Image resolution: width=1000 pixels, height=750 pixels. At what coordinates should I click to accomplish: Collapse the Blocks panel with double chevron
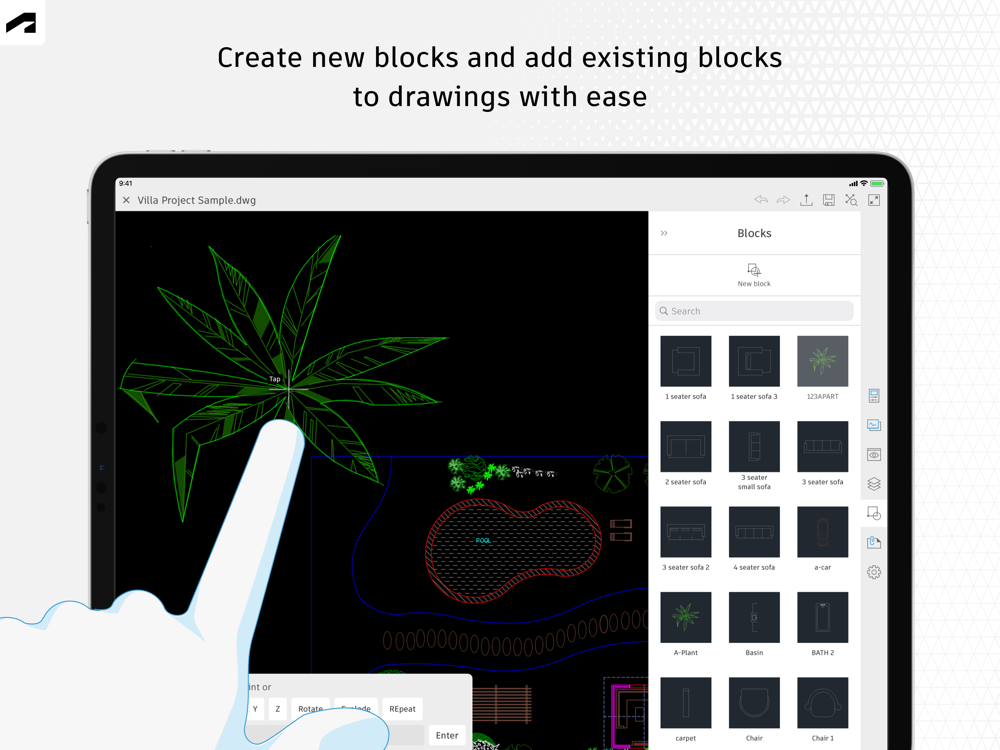[x=664, y=233]
